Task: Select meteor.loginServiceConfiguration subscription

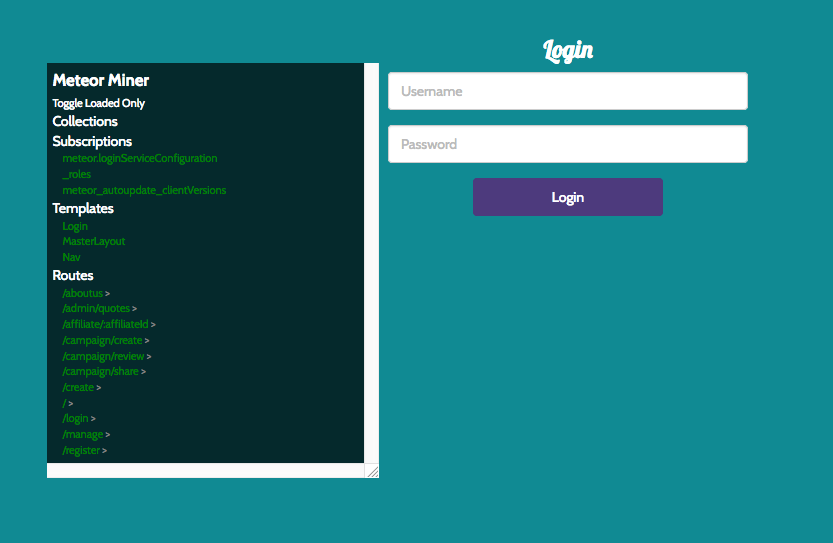Action: [140, 158]
